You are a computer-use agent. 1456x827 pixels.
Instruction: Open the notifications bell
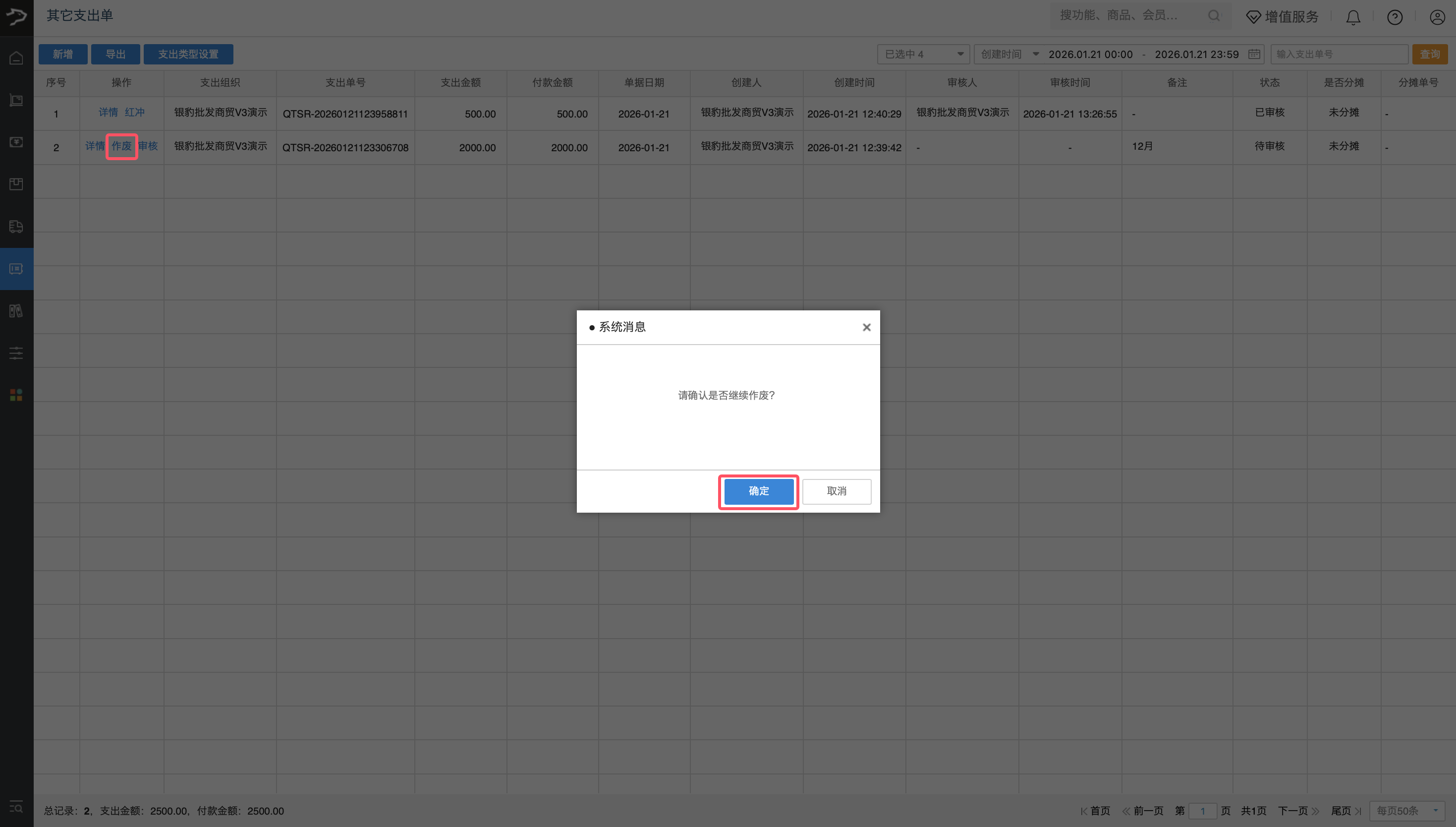coord(1353,17)
